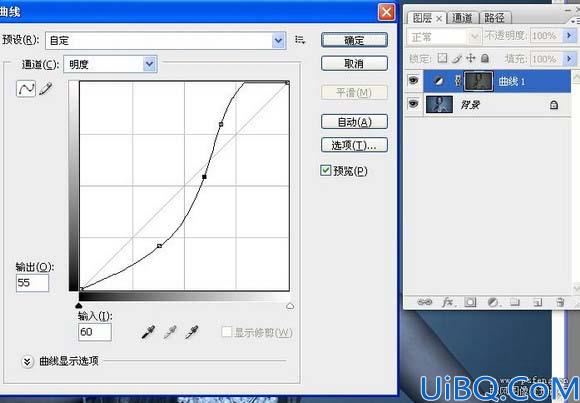Click the new adjustment layer icon

point(492,302)
